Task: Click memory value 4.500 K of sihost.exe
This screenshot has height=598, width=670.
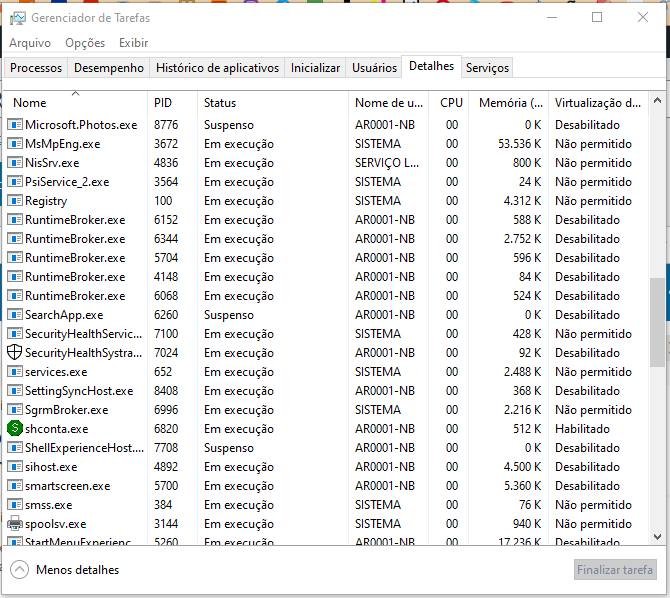Action: point(522,467)
